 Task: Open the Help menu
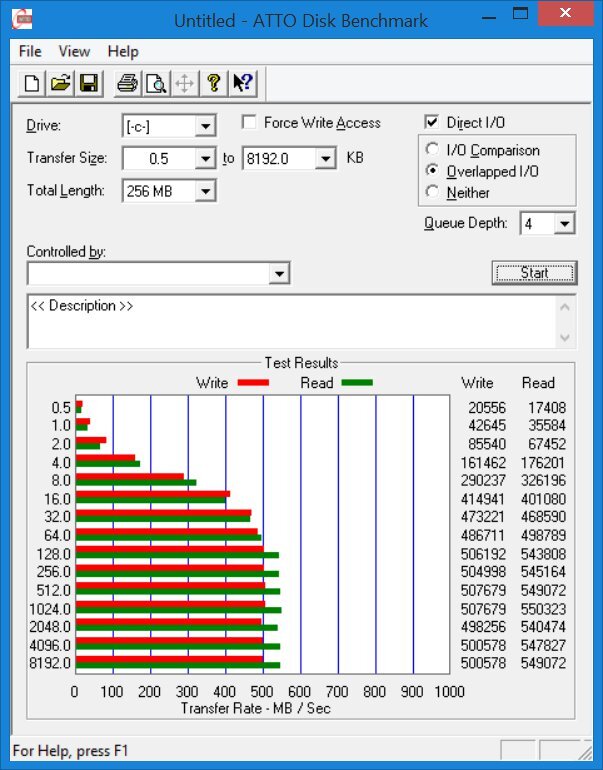(x=123, y=52)
